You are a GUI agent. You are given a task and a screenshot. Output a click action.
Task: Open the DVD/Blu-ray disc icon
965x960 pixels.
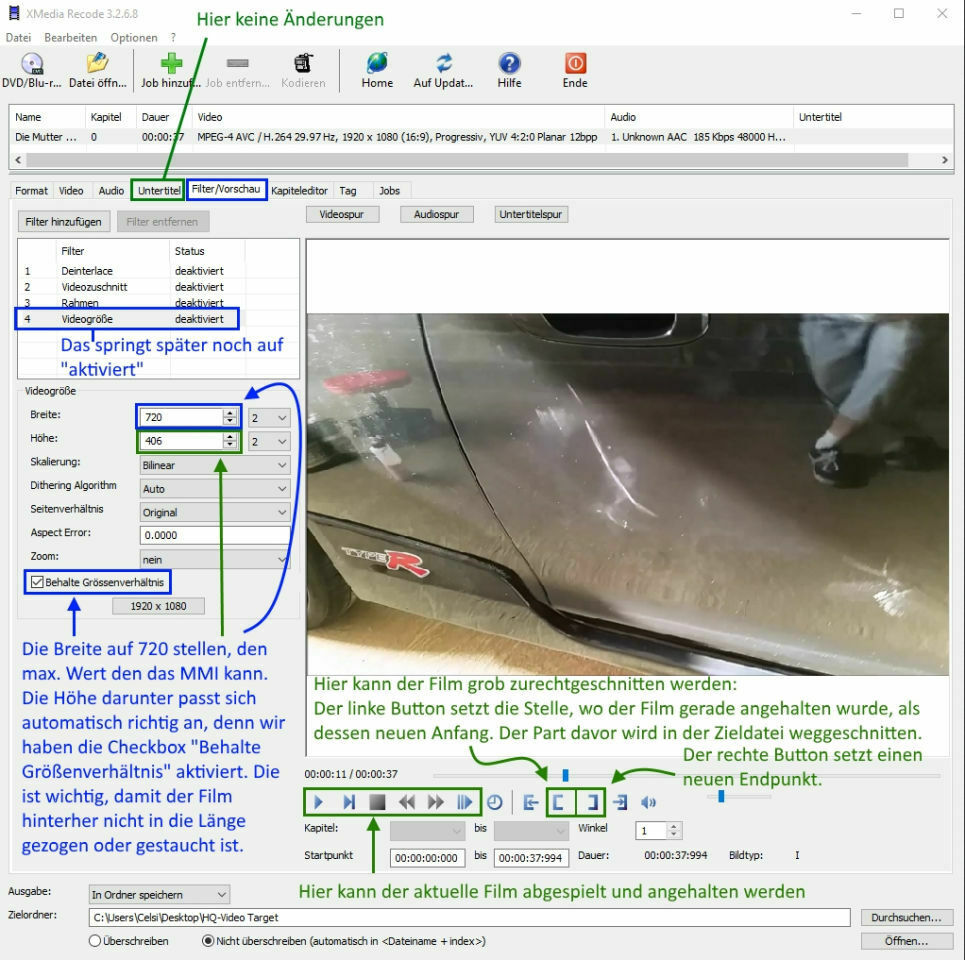pos(32,64)
